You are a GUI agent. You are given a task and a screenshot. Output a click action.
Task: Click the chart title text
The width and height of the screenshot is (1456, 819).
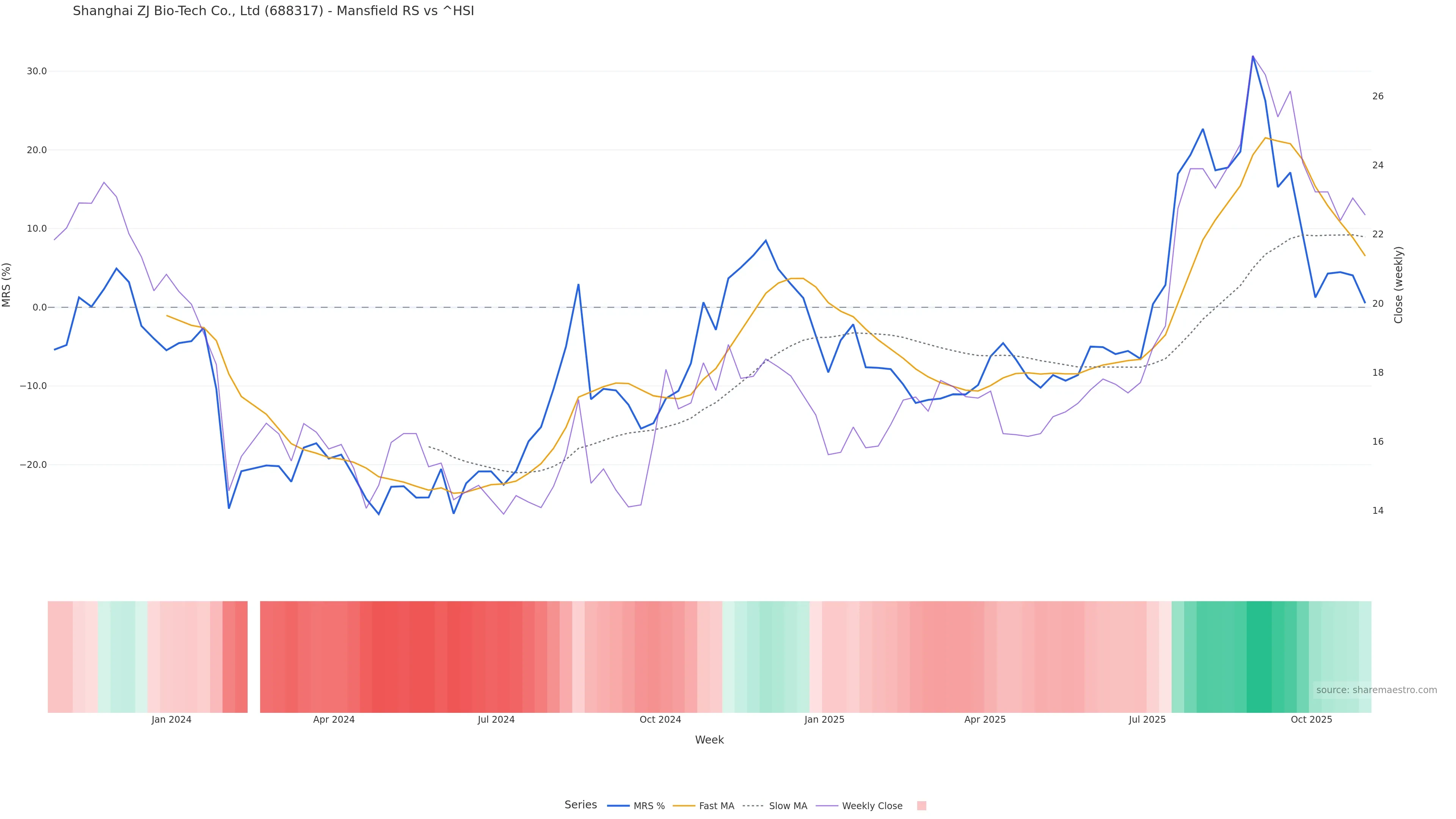[x=273, y=11]
